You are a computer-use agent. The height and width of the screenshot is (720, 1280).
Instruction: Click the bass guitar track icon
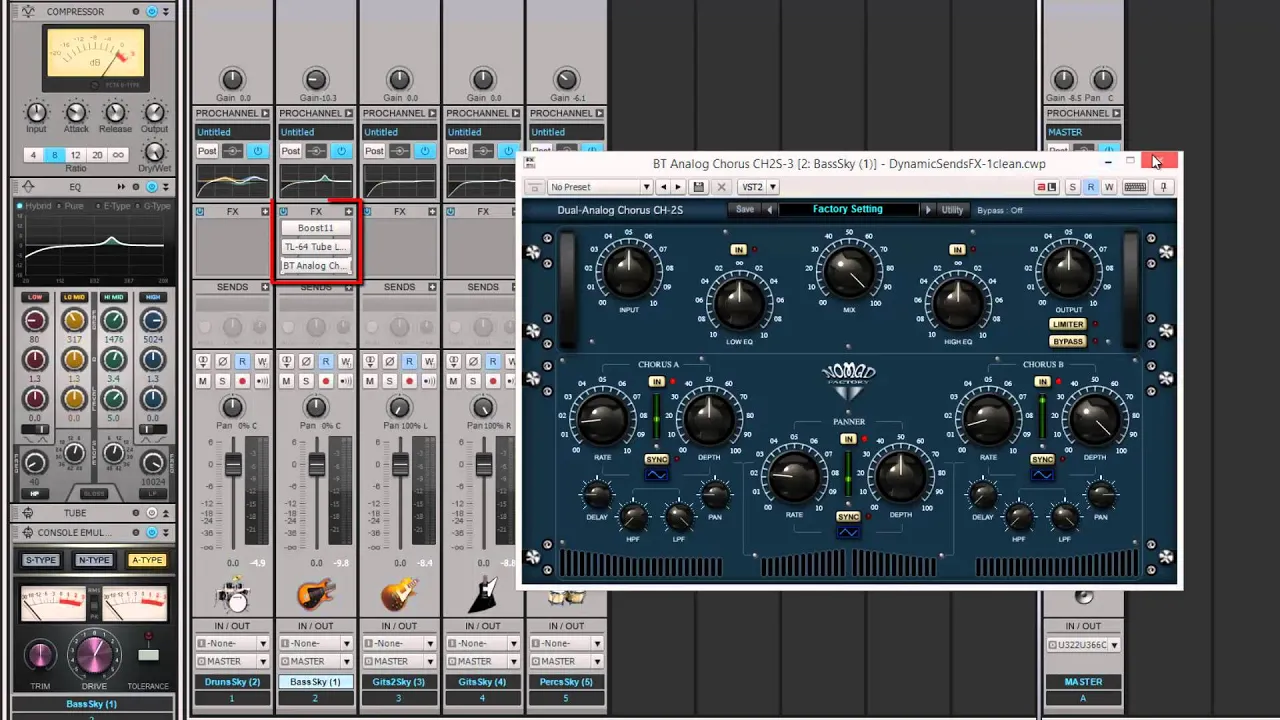click(316, 595)
